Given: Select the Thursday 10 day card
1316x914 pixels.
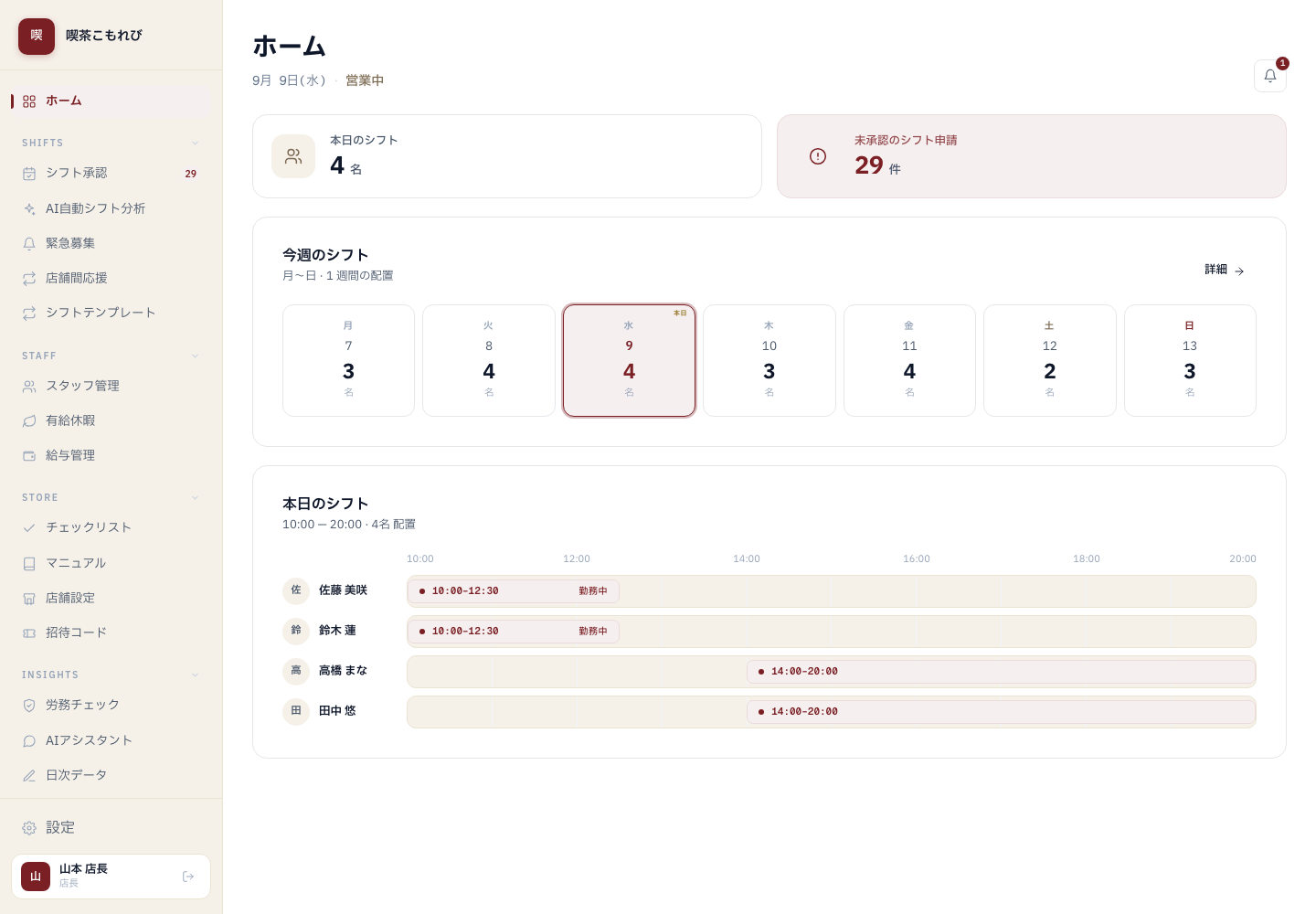Looking at the screenshot, I should point(769,360).
